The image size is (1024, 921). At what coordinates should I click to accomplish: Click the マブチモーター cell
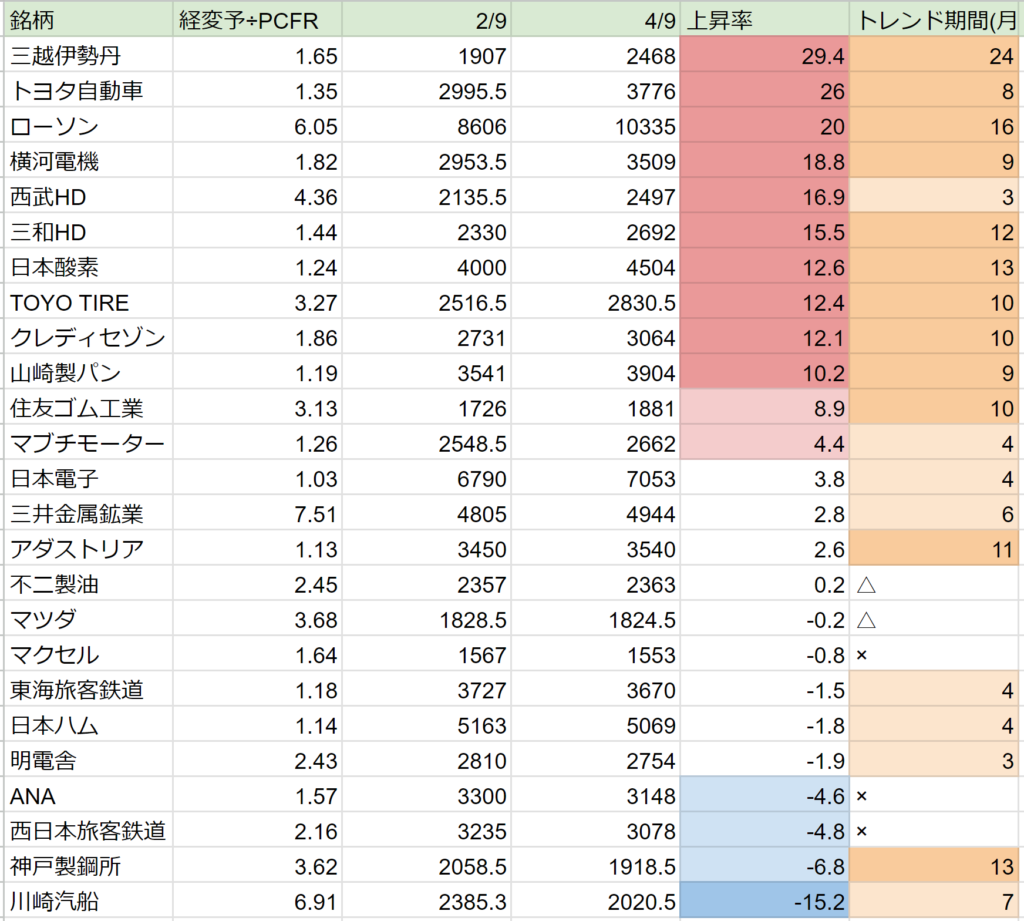click(x=88, y=444)
